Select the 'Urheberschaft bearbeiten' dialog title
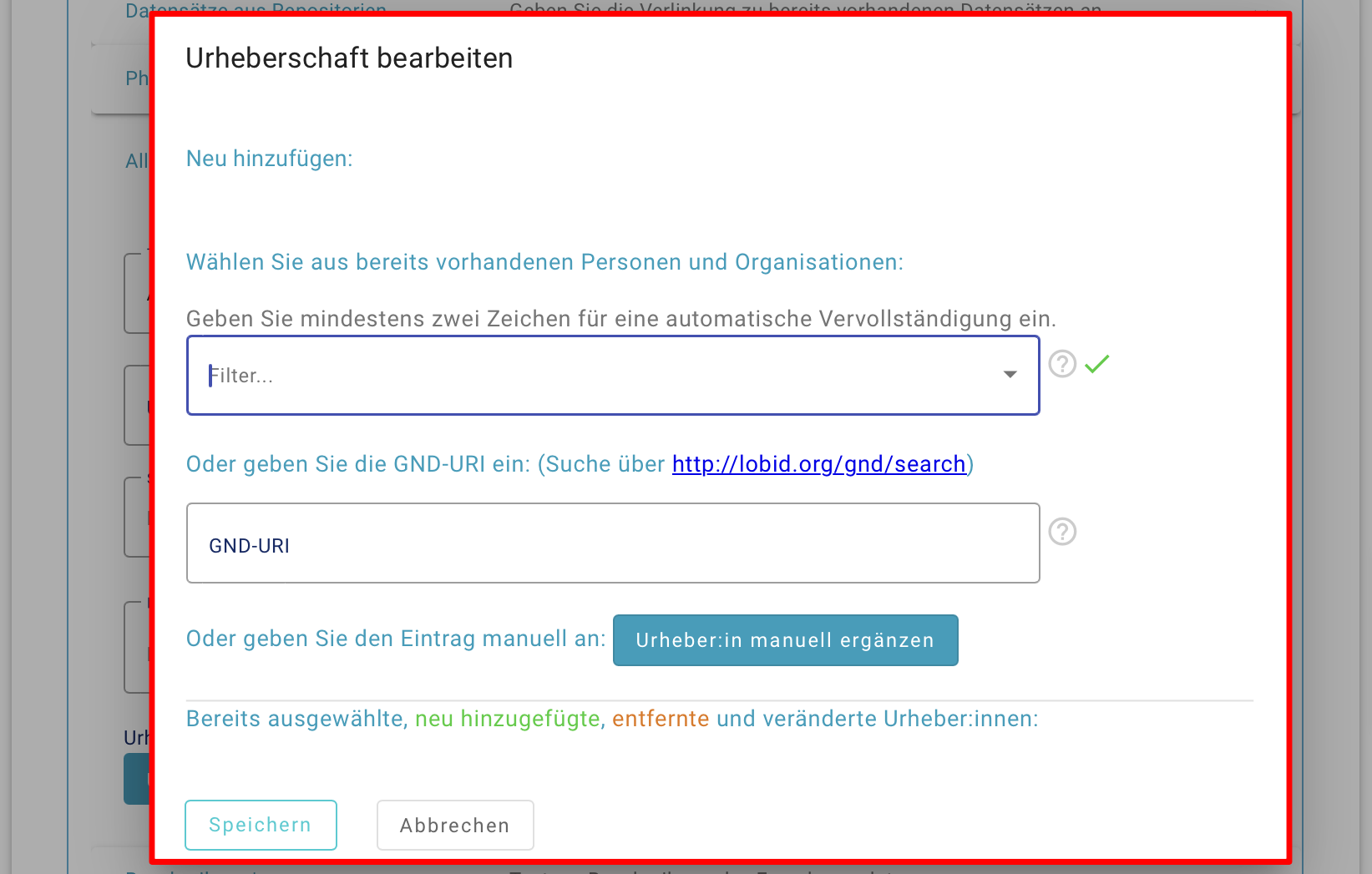Viewport: 1372px width, 874px height. click(349, 58)
